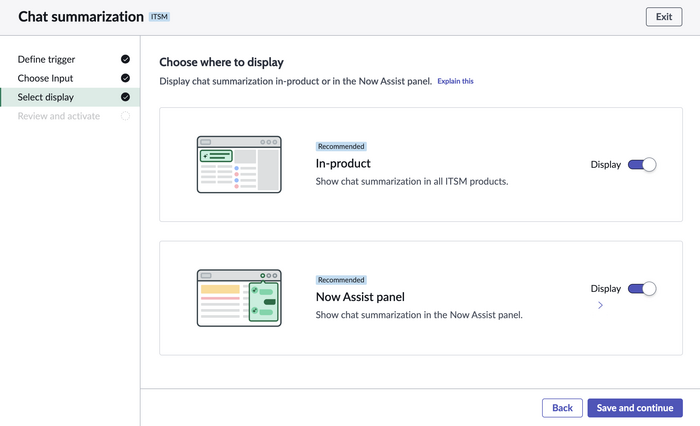Click the Select display checkmark icon
Viewport: 700px width, 426px height.
[125, 97]
